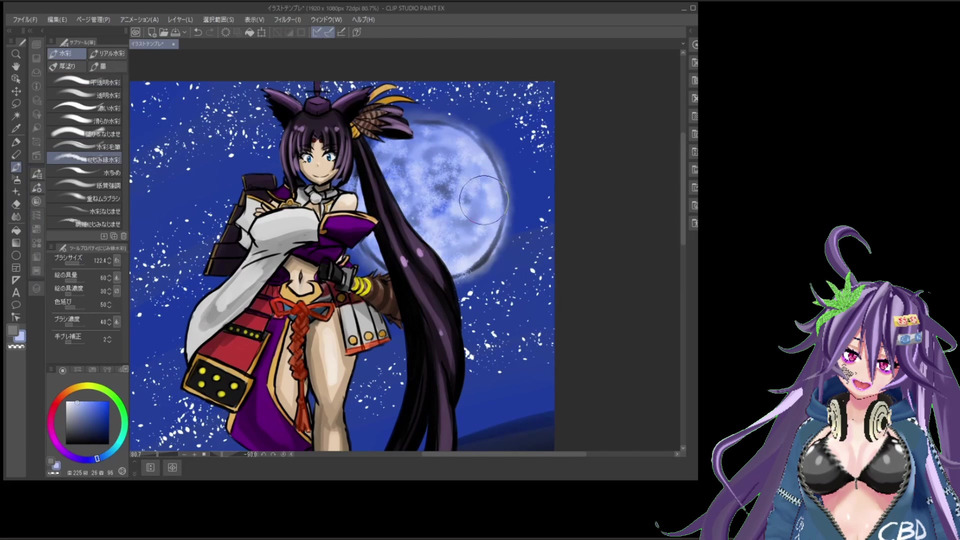Screen dimensions: 960x540
Task: Click the Undo arrow icon
Action: tap(198, 32)
